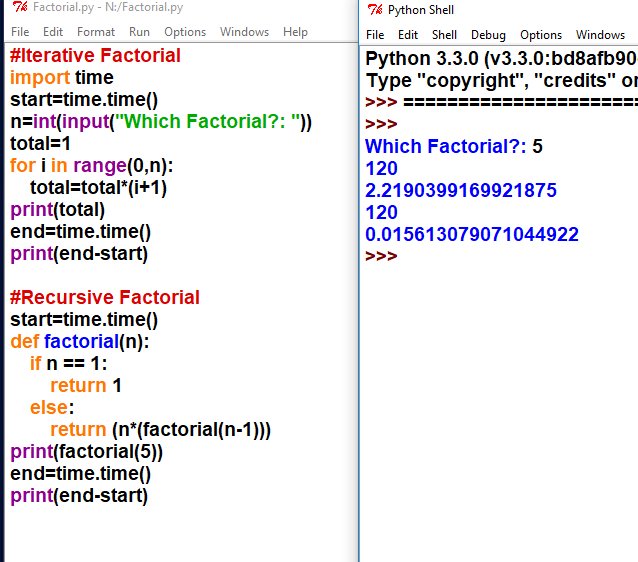
Task: Click the 'def factorial(n):' line
Action: pyautogui.click(x=80, y=341)
